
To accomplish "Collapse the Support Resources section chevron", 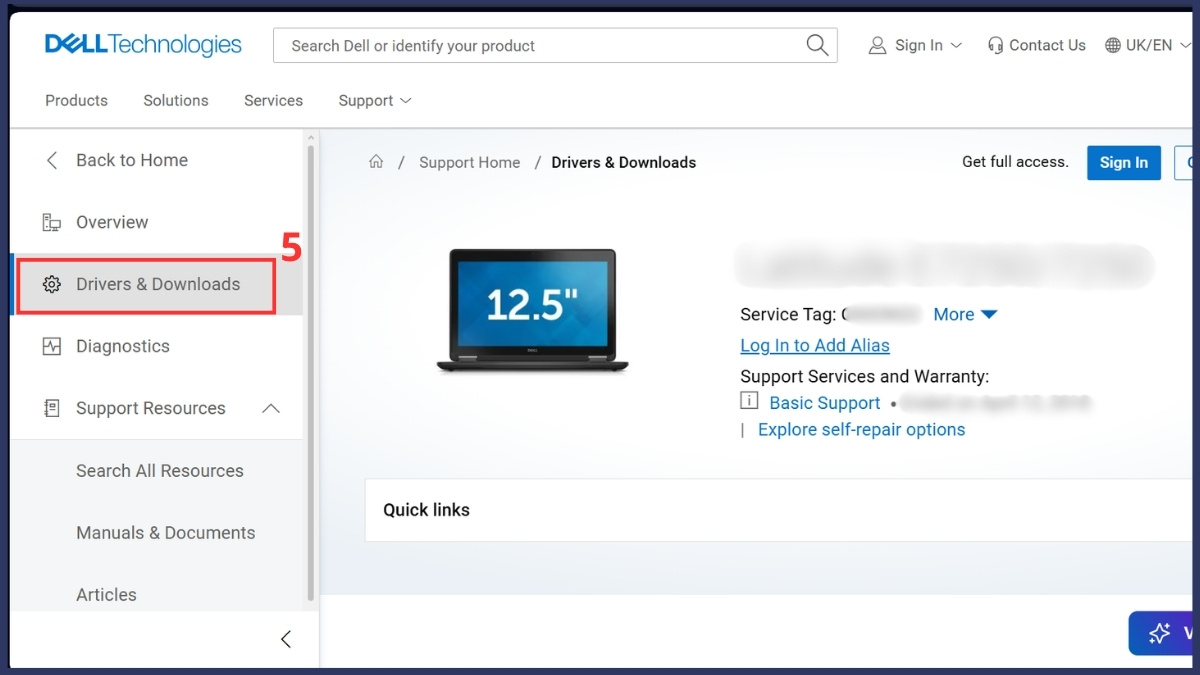I will click(271, 408).
